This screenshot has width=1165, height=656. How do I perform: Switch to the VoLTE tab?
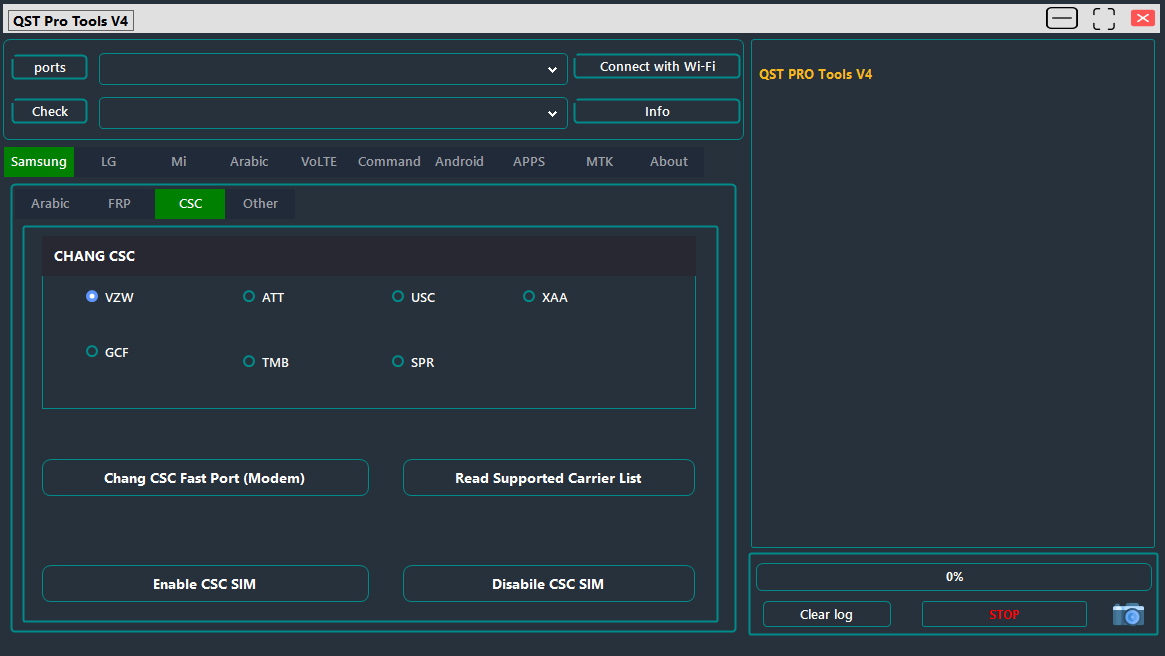pyautogui.click(x=318, y=161)
